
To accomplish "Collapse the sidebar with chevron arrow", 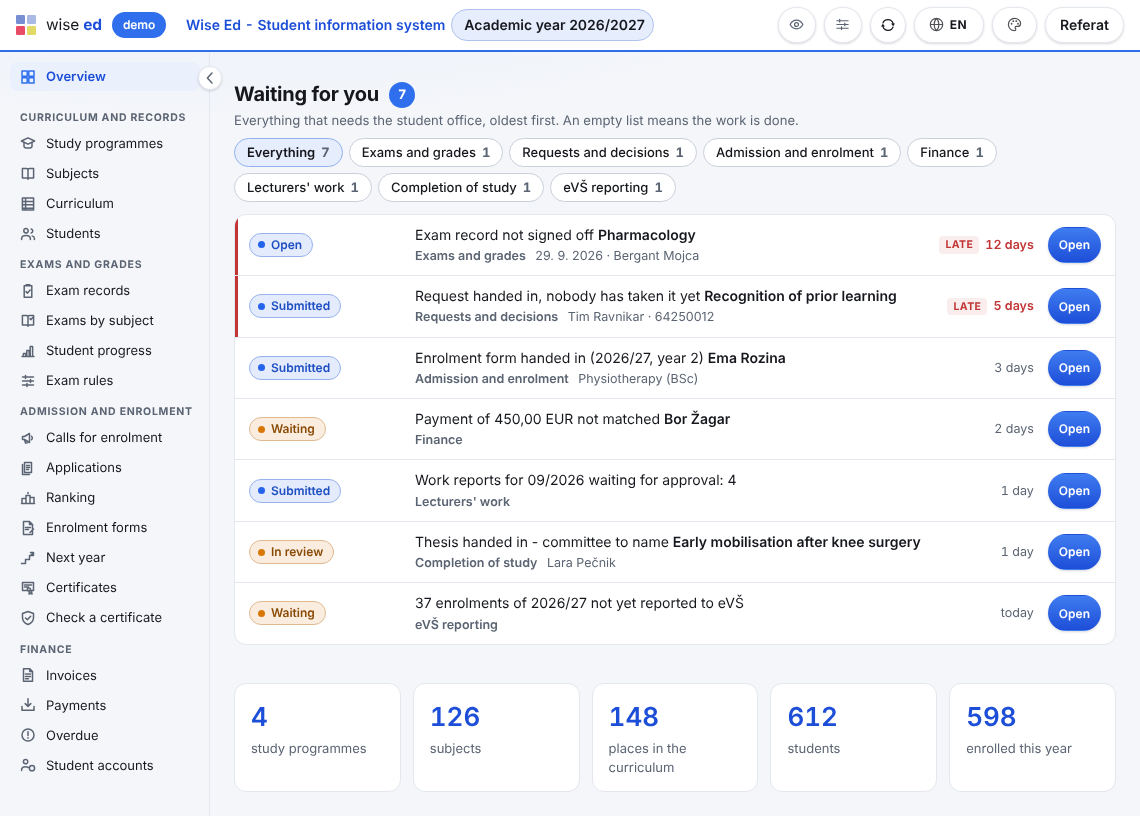I will [x=209, y=78].
